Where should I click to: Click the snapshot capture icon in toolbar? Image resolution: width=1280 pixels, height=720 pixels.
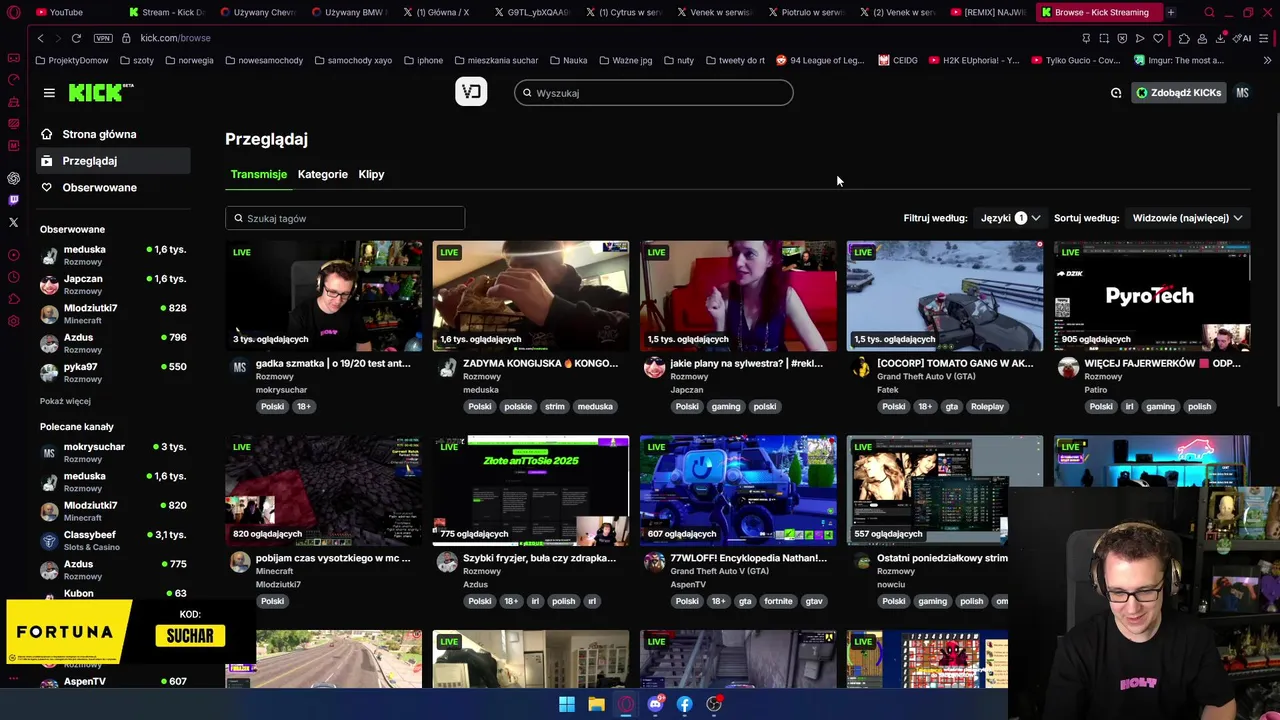click(1104, 38)
